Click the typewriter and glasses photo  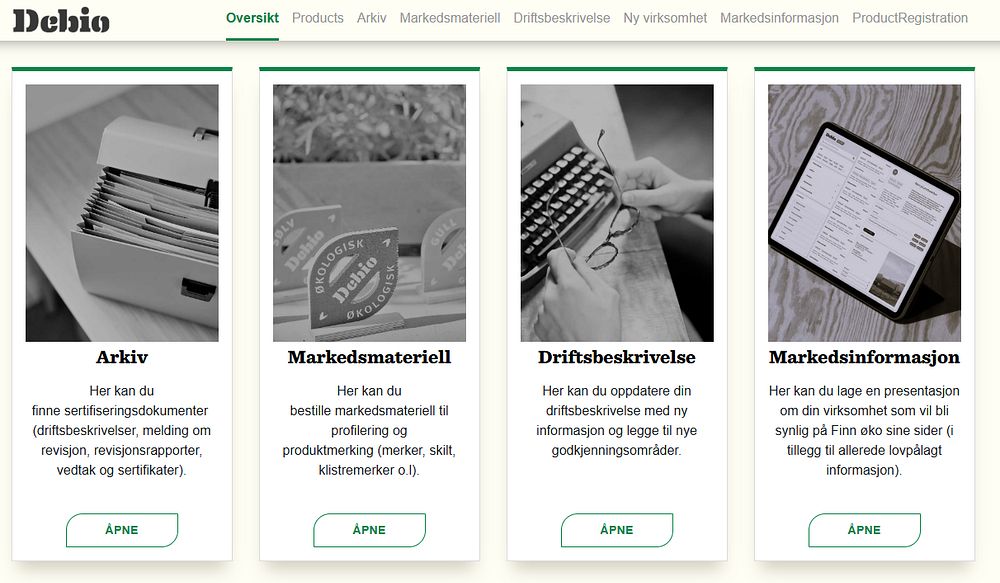tap(617, 213)
